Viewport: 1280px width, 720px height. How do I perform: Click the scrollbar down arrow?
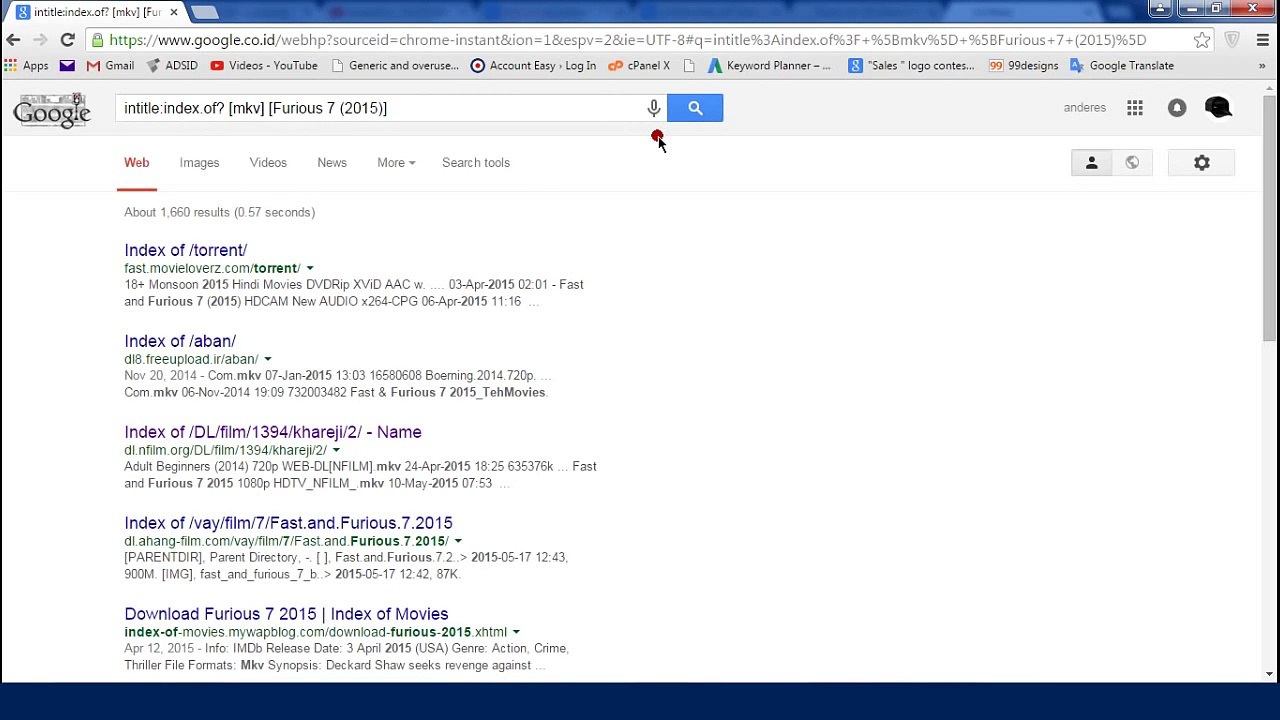click(x=1269, y=674)
